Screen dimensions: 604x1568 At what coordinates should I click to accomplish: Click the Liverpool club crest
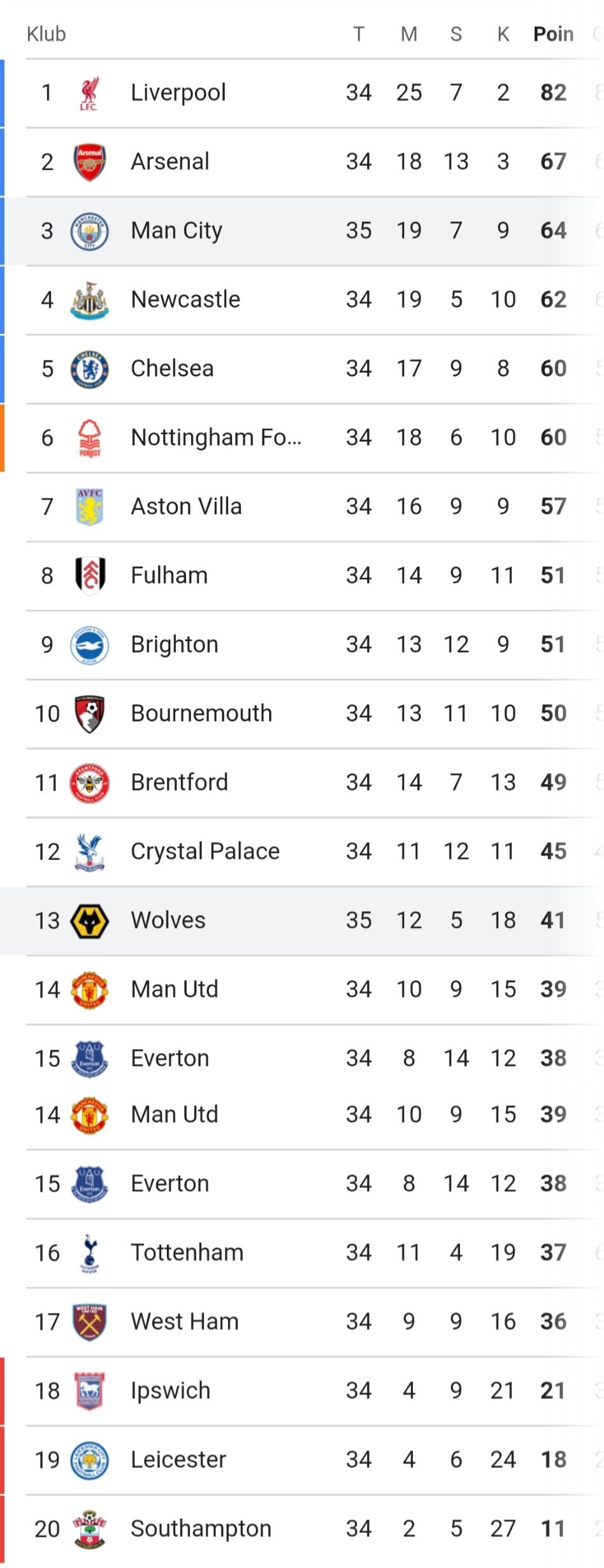click(x=89, y=93)
